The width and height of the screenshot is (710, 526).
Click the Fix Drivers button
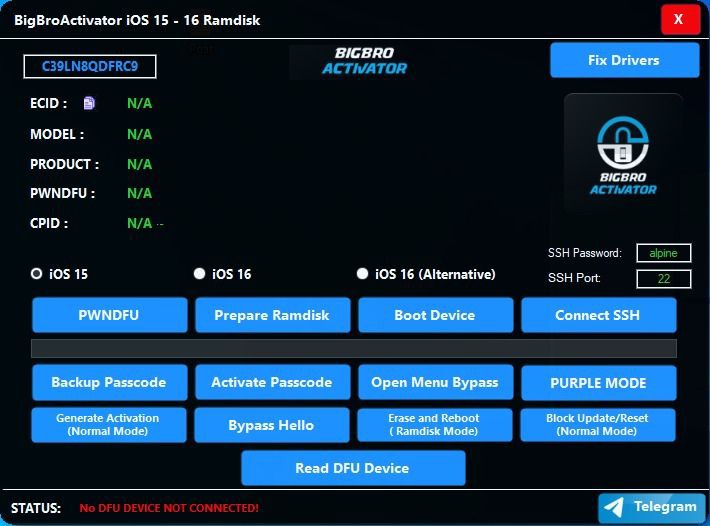[x=624, y=60]
